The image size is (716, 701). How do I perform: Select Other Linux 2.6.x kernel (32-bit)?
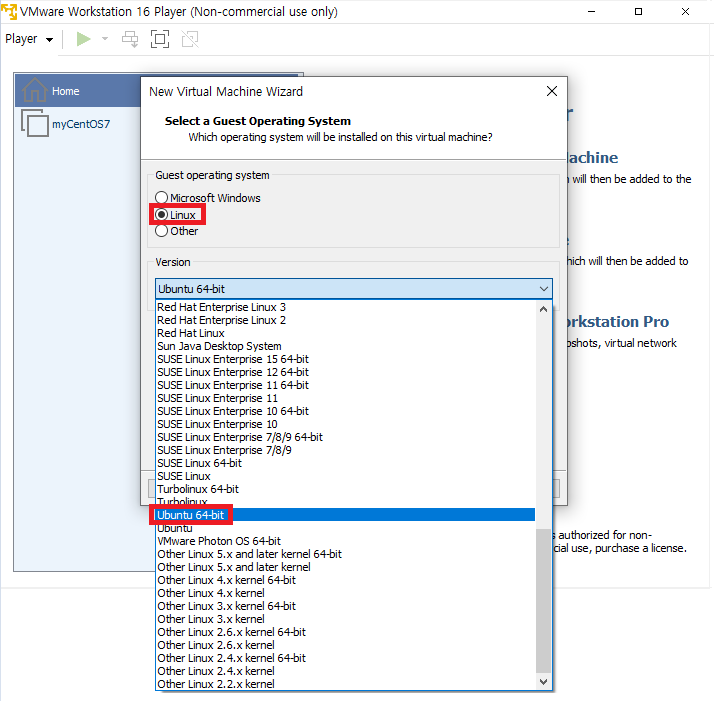[346, 645]
